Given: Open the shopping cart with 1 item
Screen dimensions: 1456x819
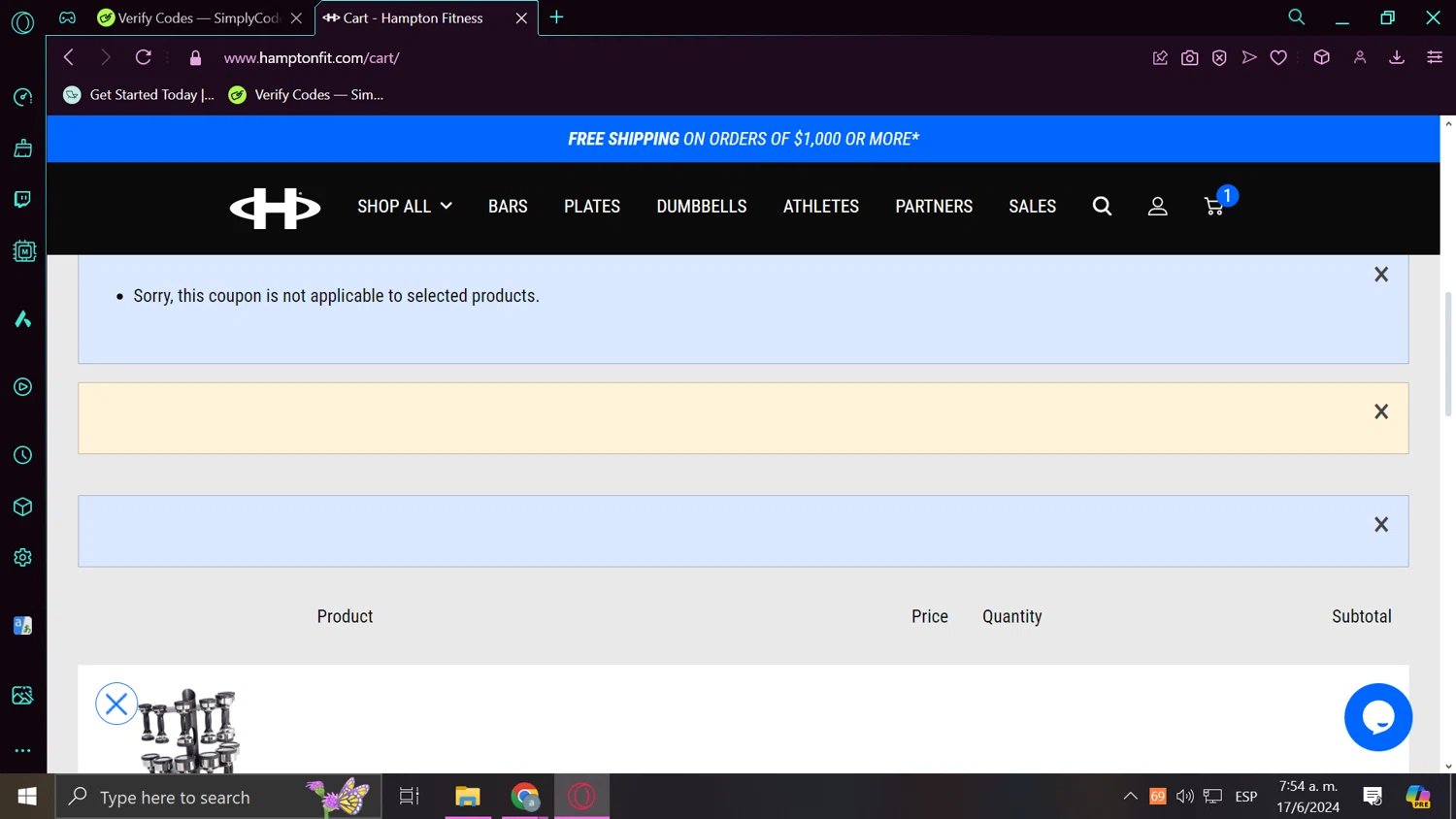Looking at the screenshot, I should pyautogui.click(x=1218, y=202).
